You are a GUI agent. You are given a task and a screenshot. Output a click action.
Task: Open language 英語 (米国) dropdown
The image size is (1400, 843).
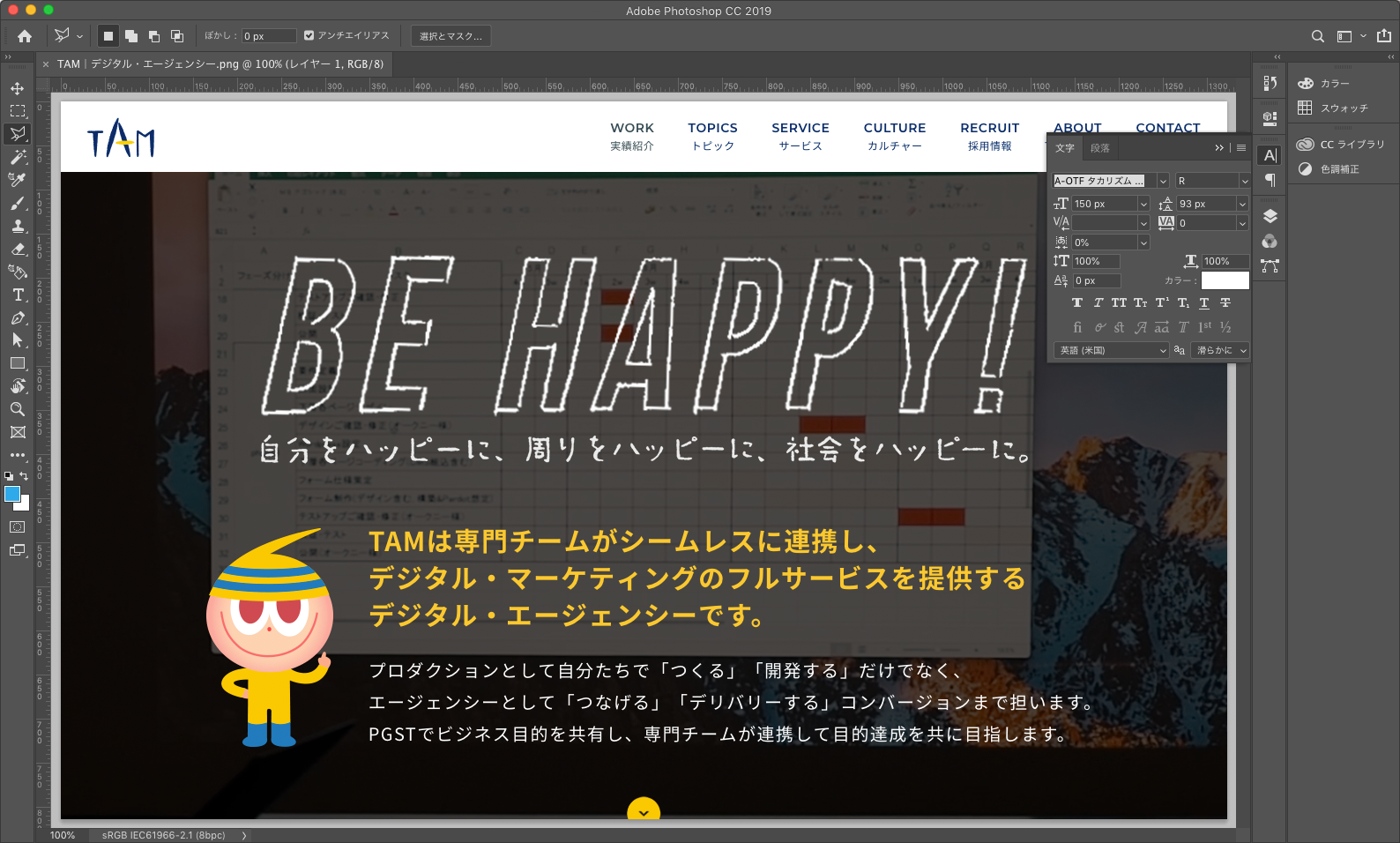pos(1112,350)
